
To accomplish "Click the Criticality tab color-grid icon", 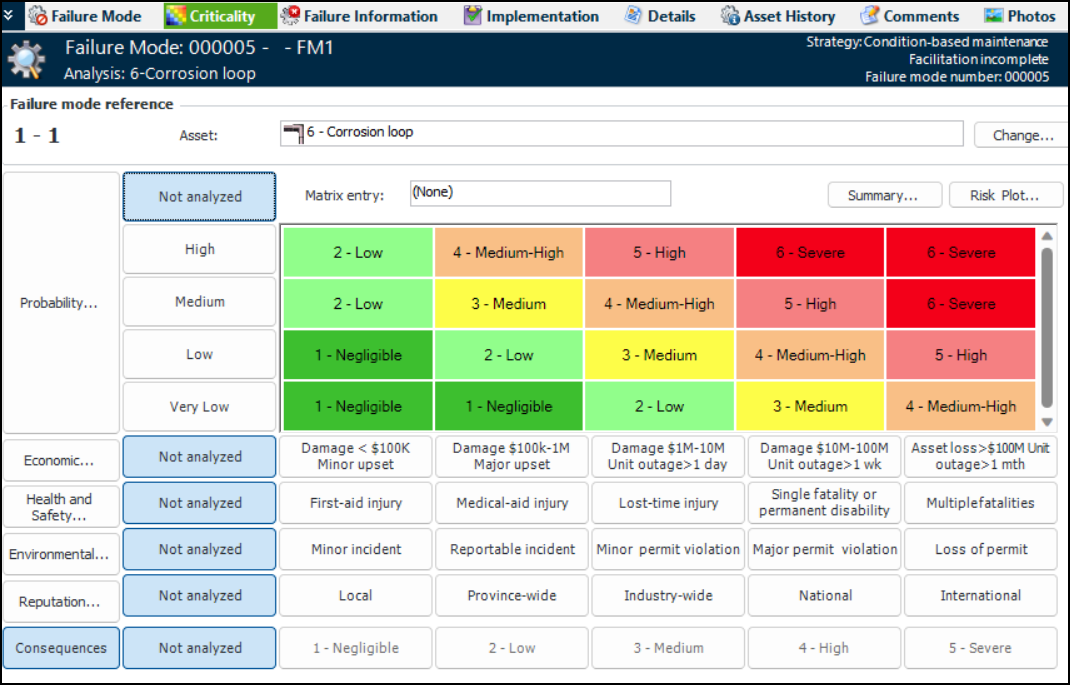I will [176, 16].
